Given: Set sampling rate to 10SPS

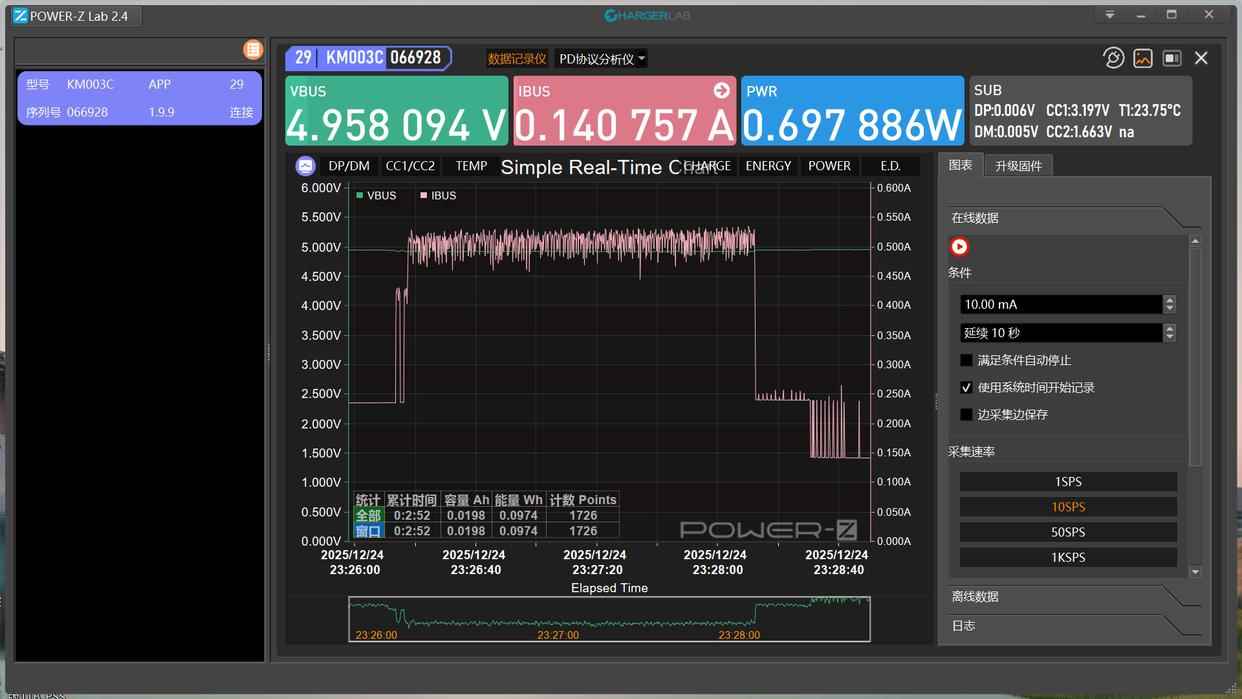Looking at the screenshot, I should (1068, 507).
